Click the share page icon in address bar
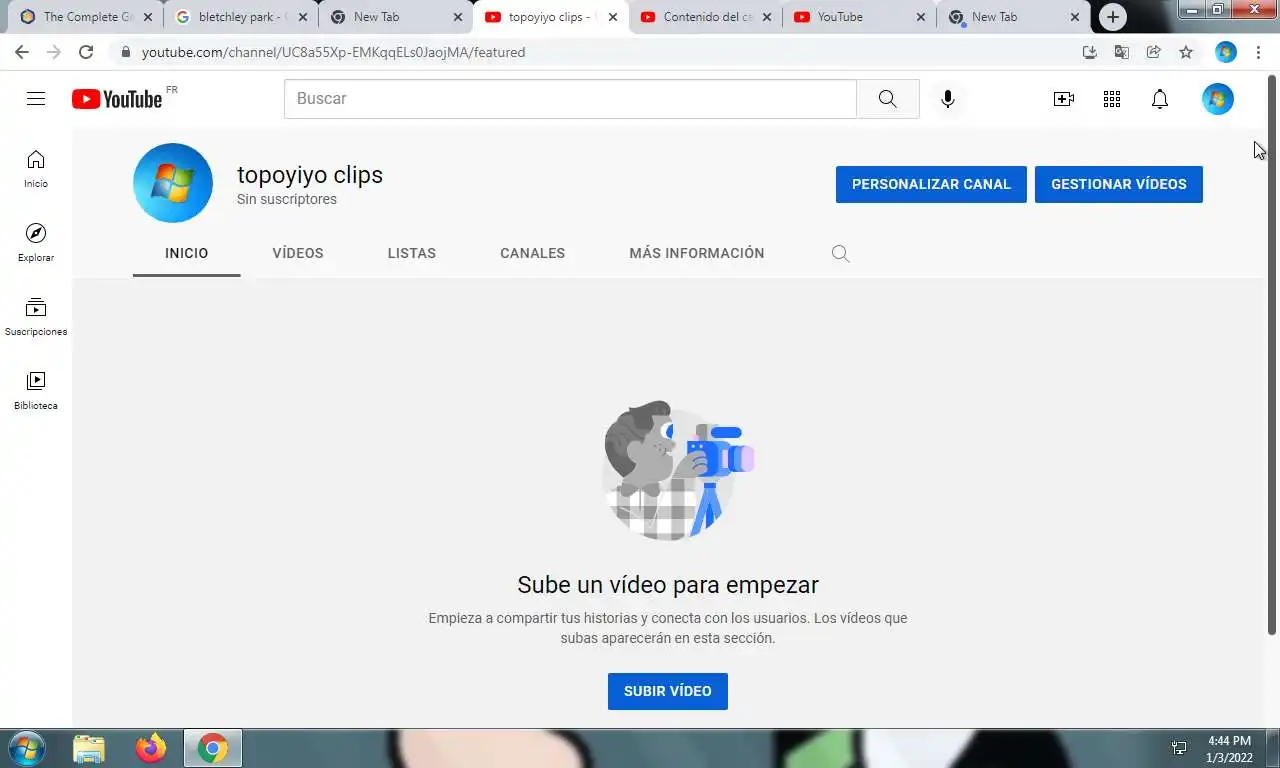Screen dimensions: 1280x768 tap(1154, 52)
